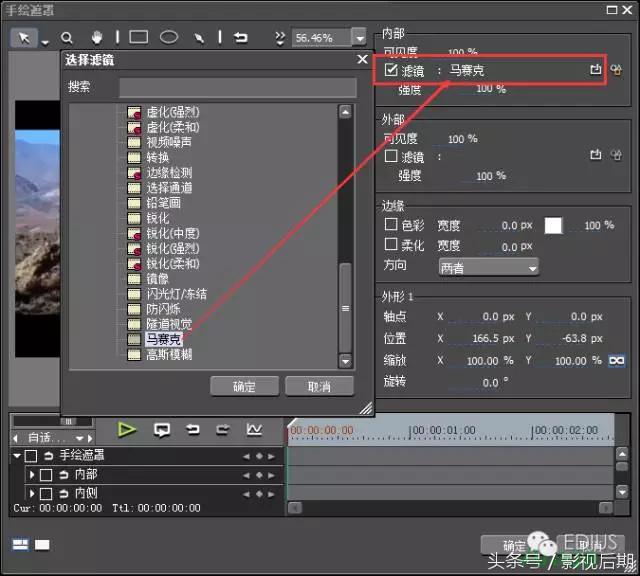Expand the 内部 track row
The width and height of the screenshot is (640, 576).
pyautogui.click(x=31, y=475)
